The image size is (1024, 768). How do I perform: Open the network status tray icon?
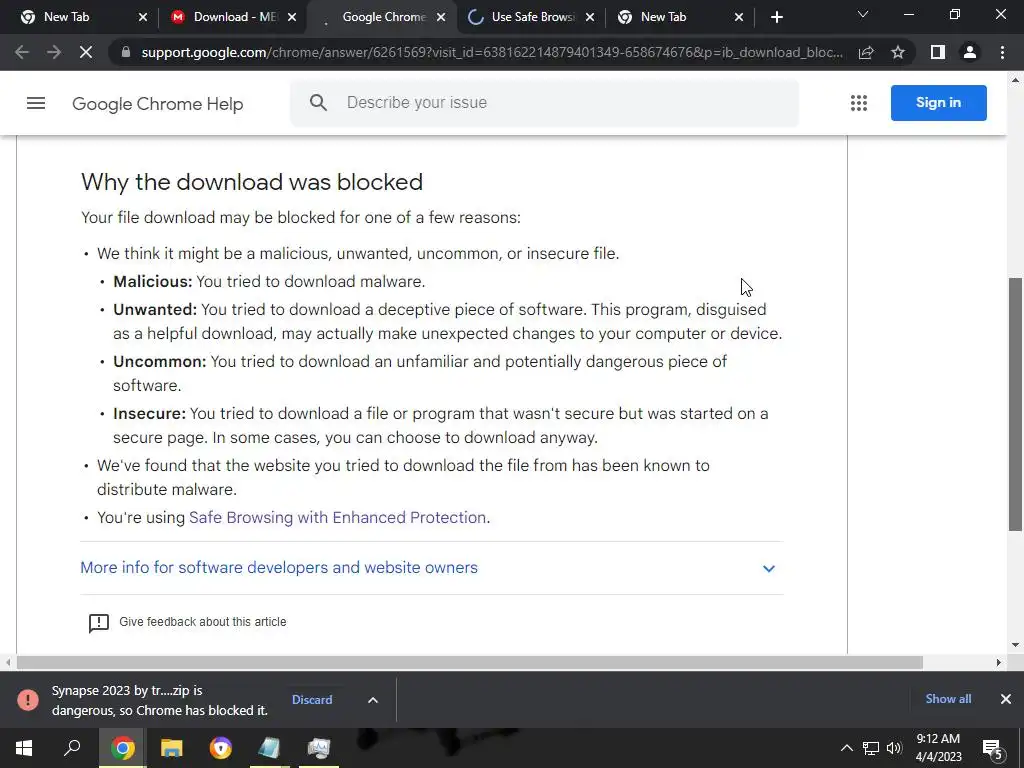tap(871, 748)
